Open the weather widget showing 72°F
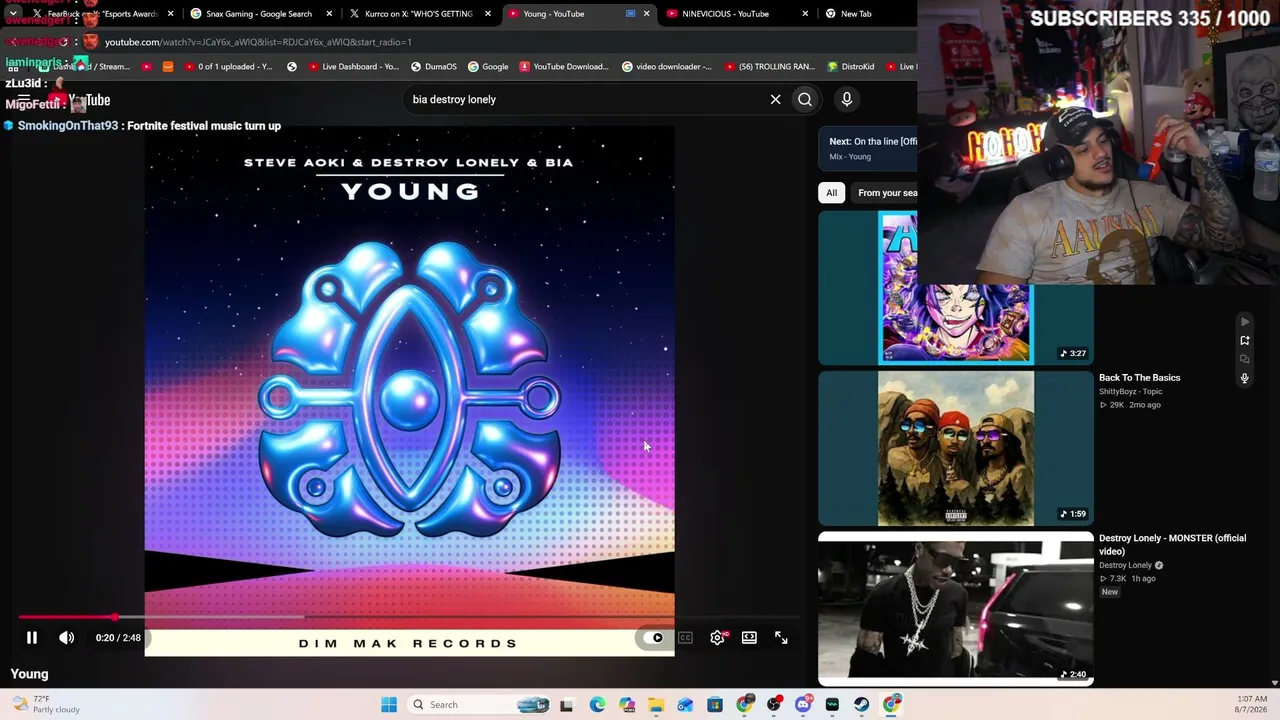This screenshot has height=720, width=1280. tap(45, 705)
